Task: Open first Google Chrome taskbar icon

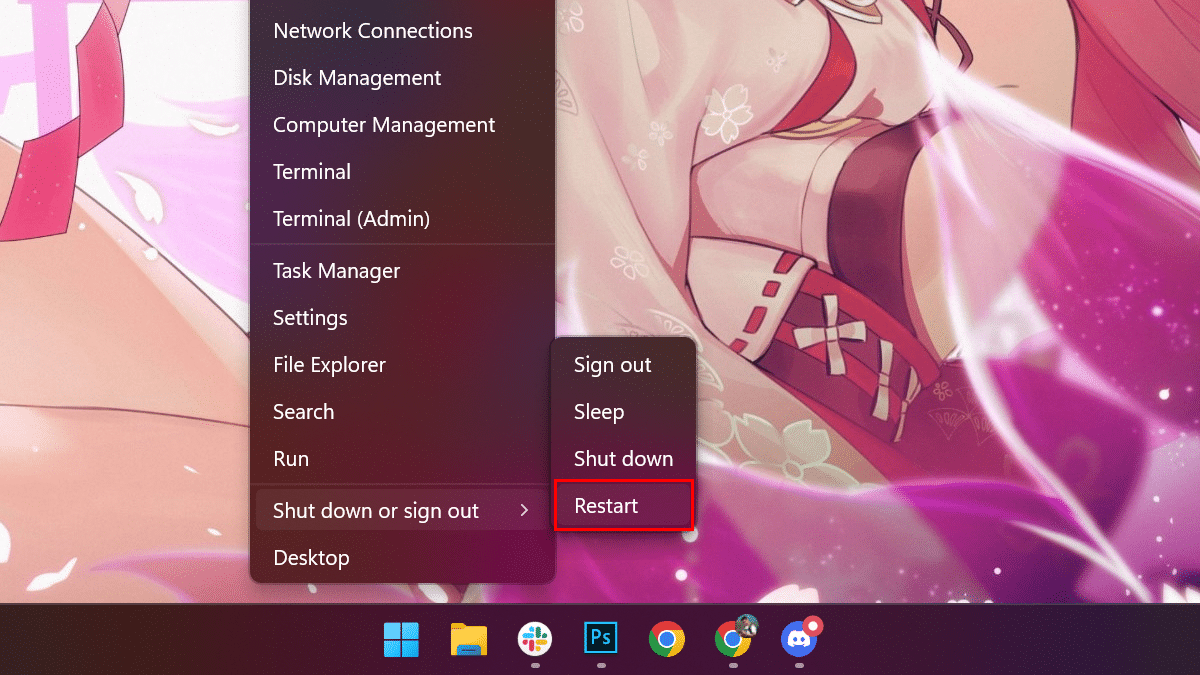Action: point(666,639)
